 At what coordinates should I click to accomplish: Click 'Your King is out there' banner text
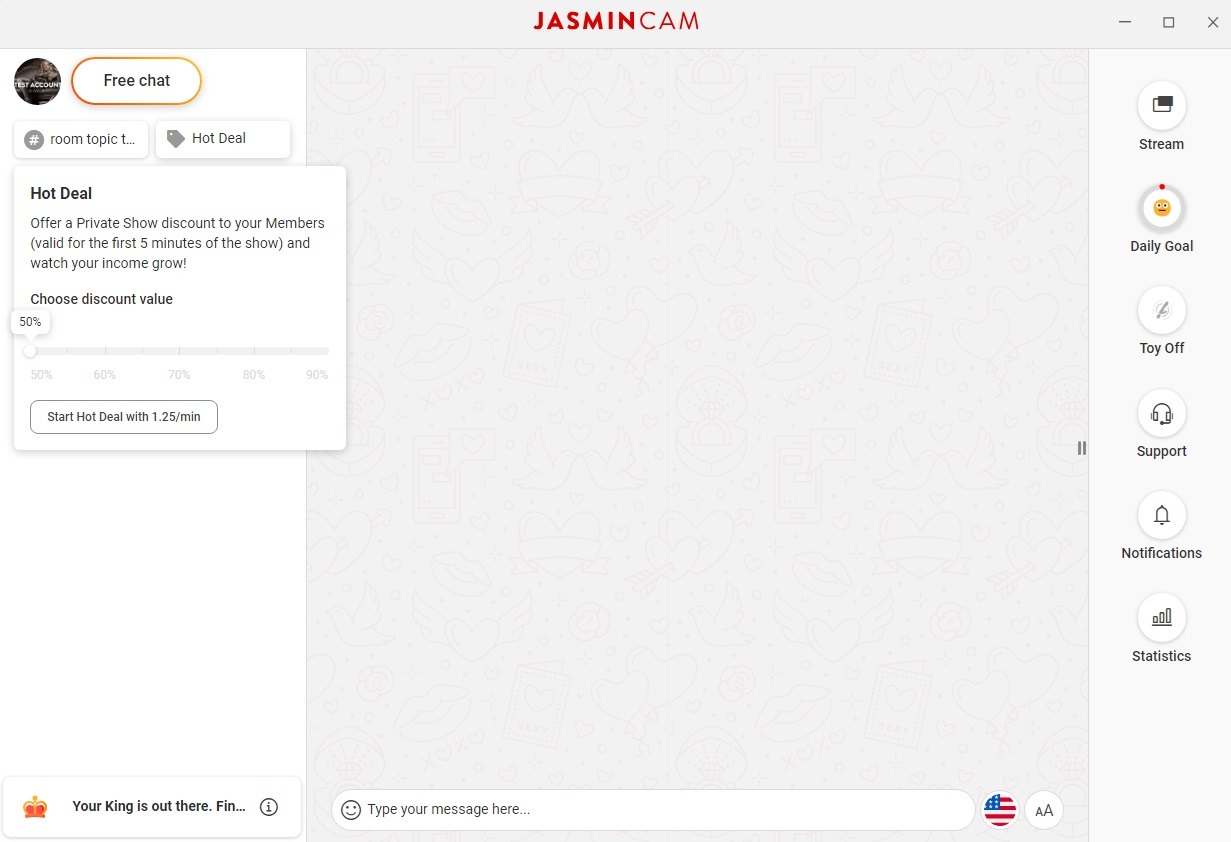[159, 806]
